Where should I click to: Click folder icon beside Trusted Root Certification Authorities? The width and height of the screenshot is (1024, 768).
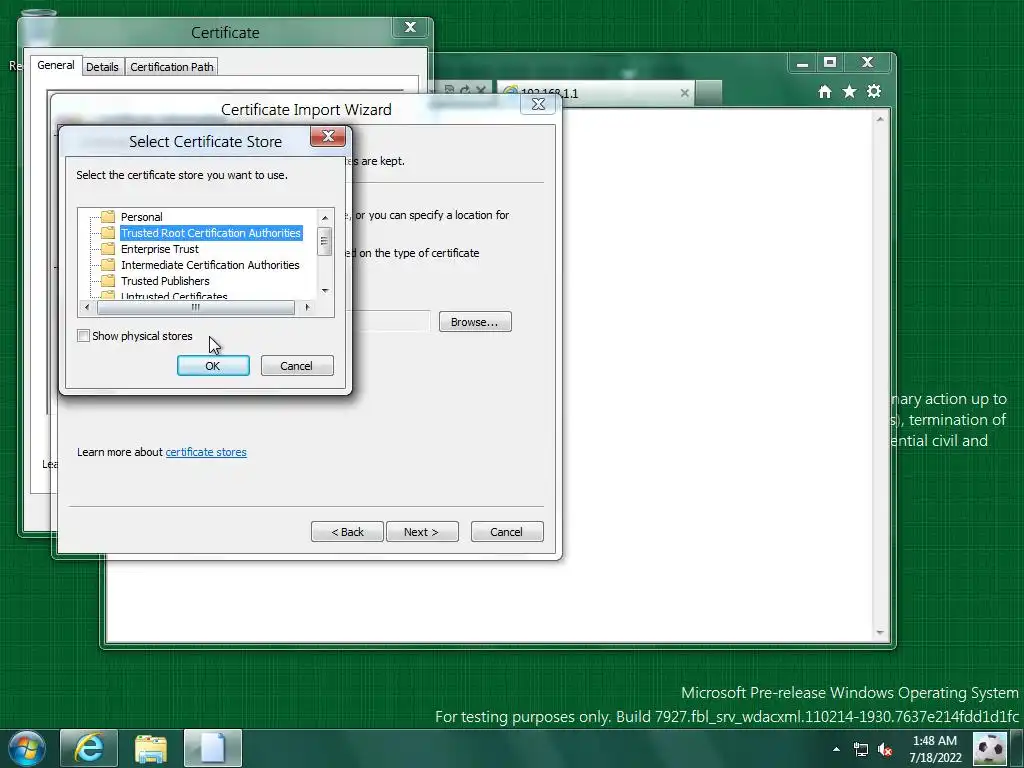pos(108,232)
